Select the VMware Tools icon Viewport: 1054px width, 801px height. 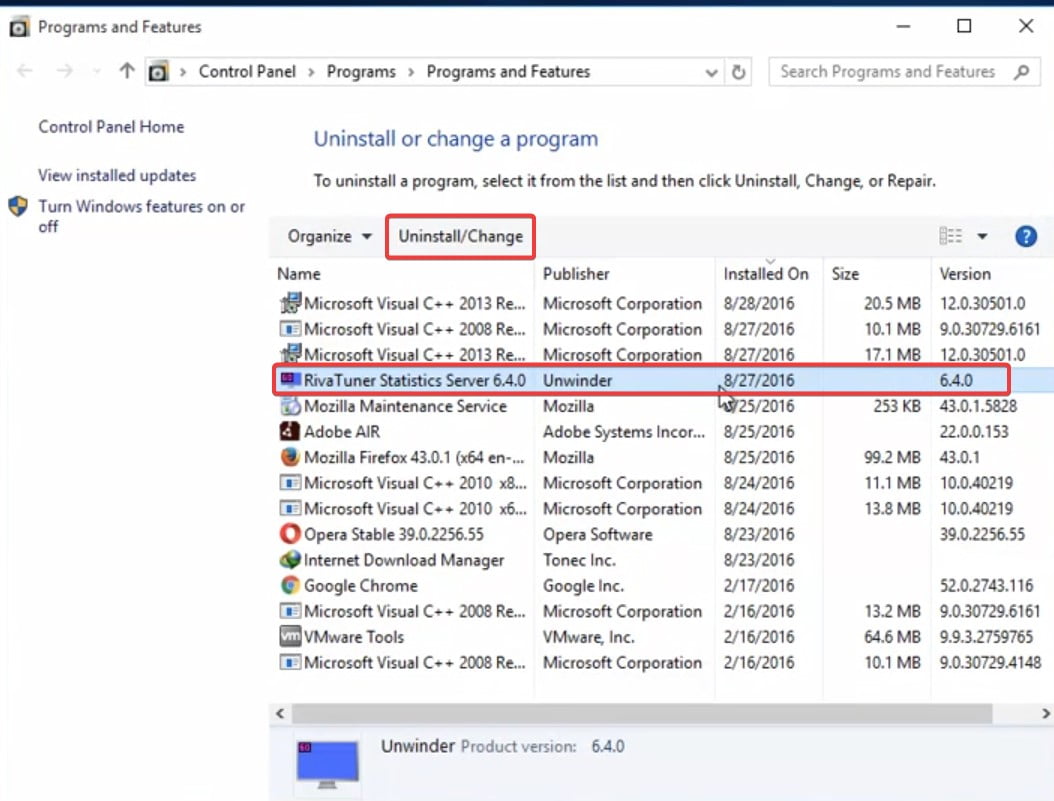(290, 636)
